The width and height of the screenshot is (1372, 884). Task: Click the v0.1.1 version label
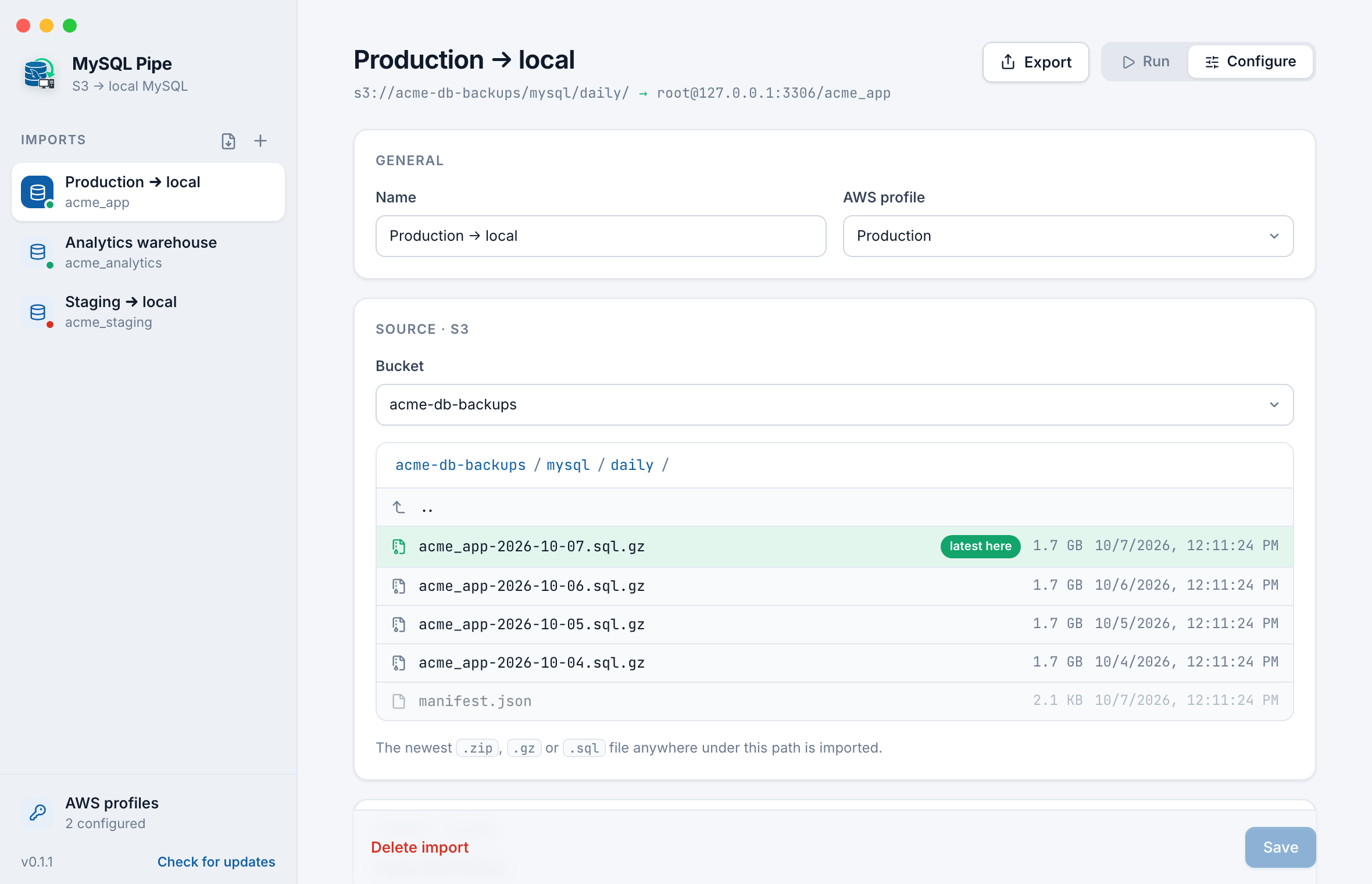click(x=37, y=862)
